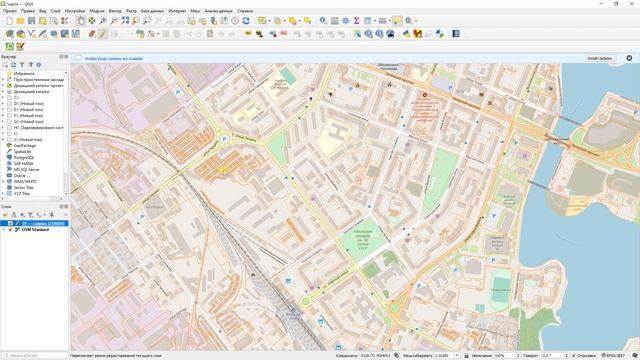Image resolution: width=640 pixels, height=360 pixels.
Task: Open the Processing Toolbox gear icon
Action: (345, 21)
